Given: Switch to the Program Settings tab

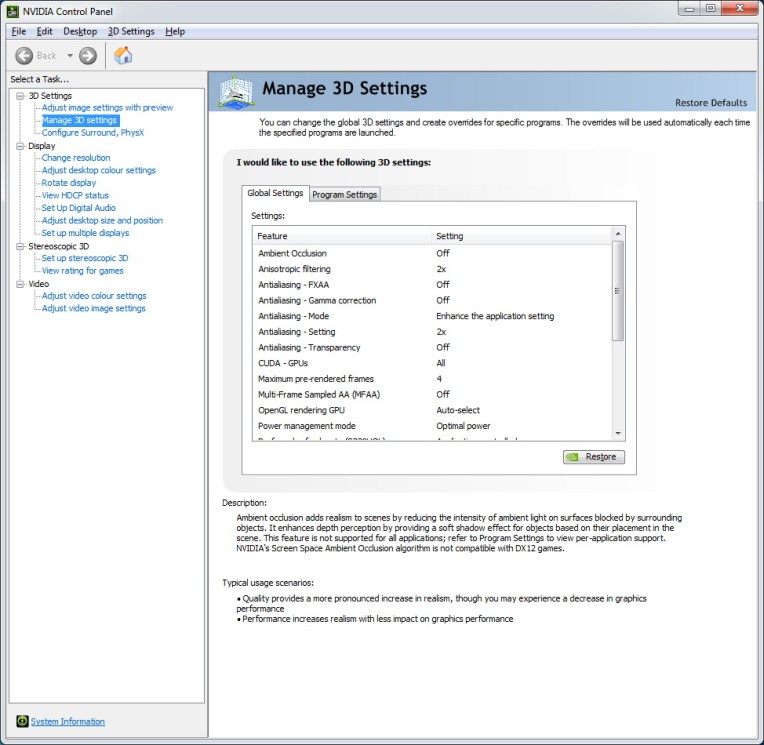Looking at the screenshot, I should [x=344, y=194].
